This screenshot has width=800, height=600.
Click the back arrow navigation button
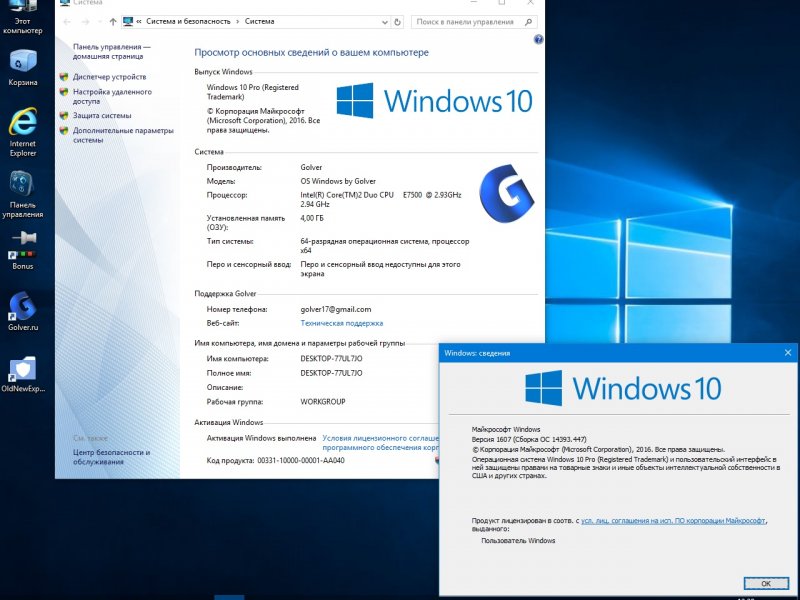click(x=67, y=22)
